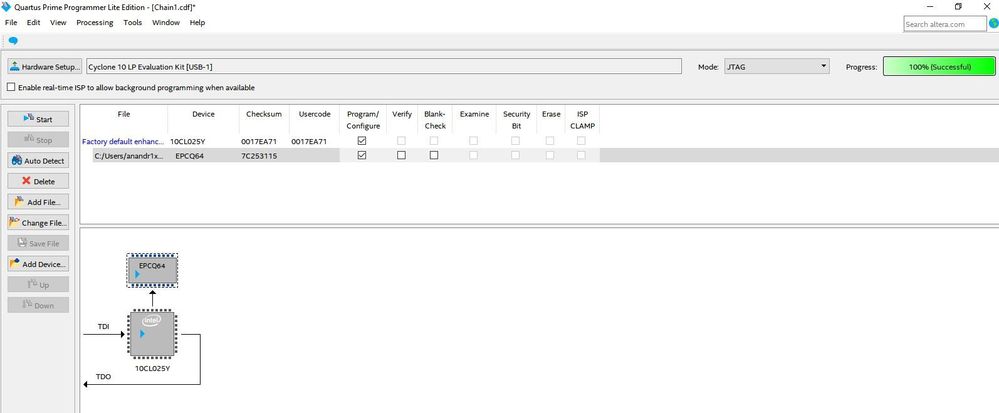Viewport: 999px width, 413px height.
Task: Open the Help menu
Action: [x=198, y=22]
